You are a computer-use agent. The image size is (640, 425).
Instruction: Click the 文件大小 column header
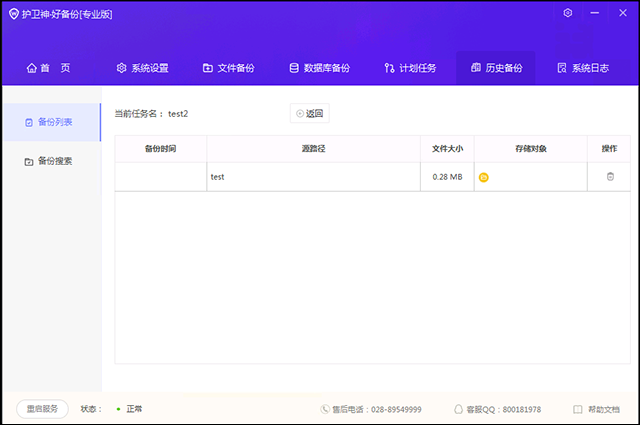click(x=447, y=149)
